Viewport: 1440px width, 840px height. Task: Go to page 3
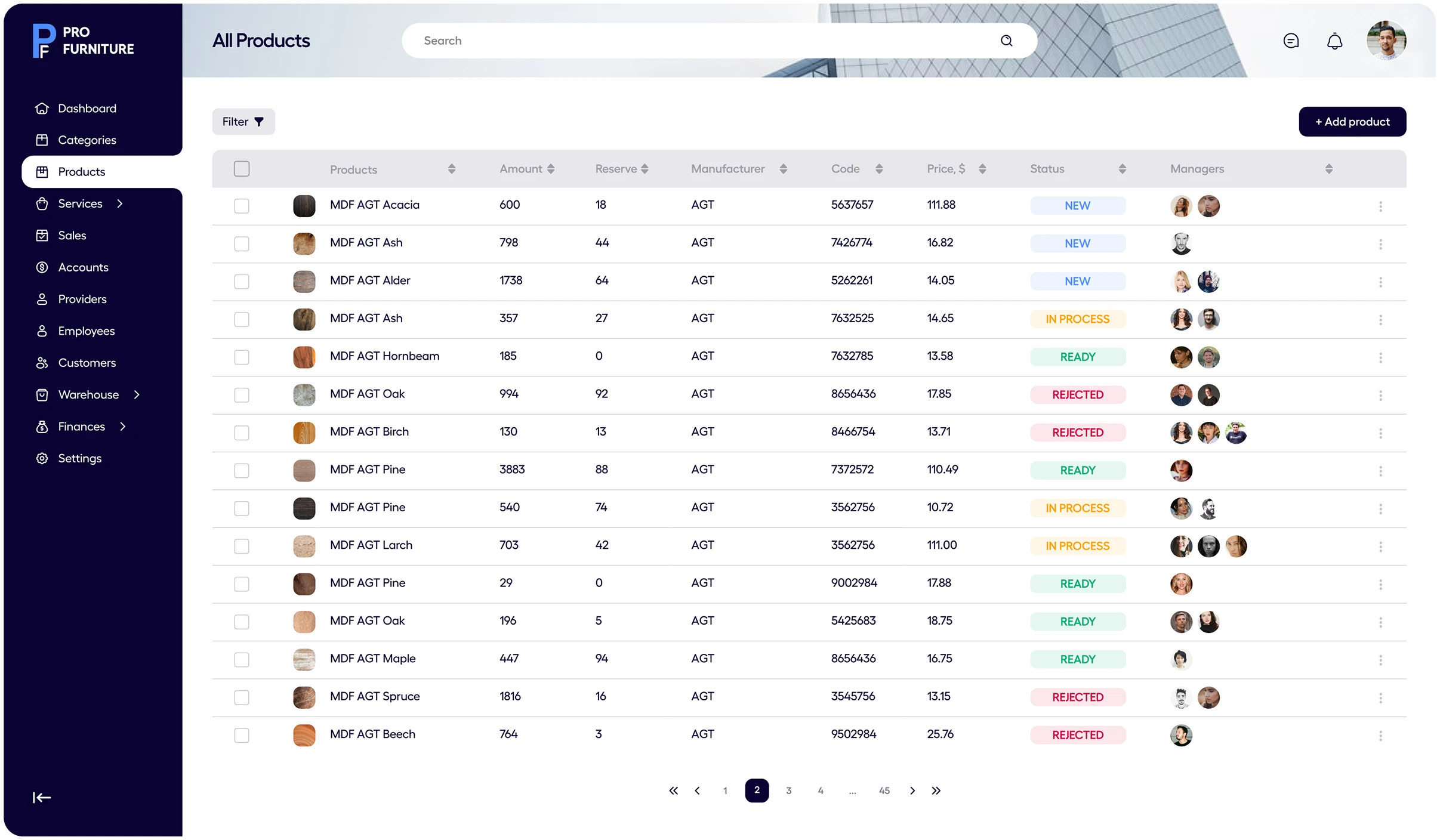pyautogui.click(x=788, y=790)
